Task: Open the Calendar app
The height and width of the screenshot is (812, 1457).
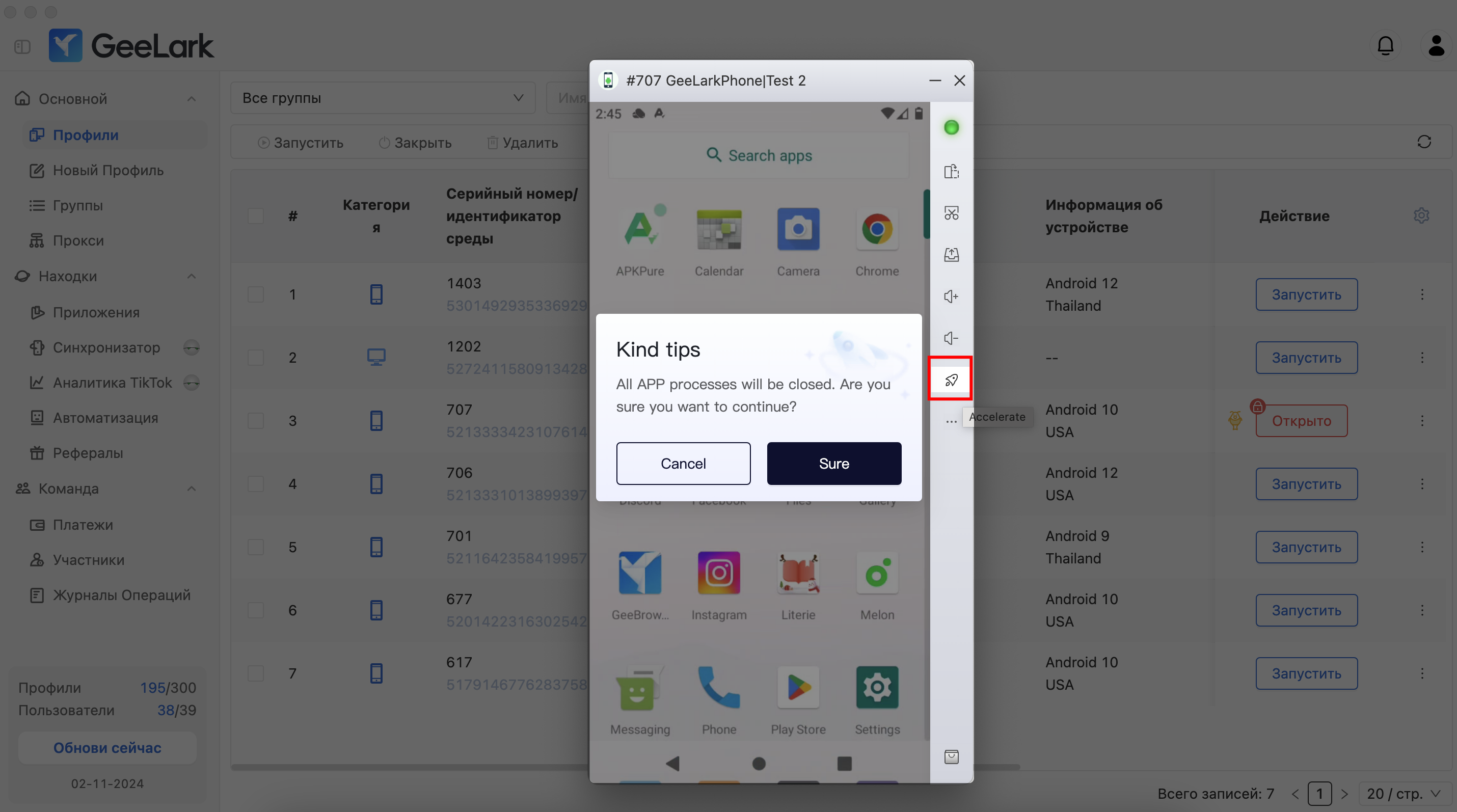Action: [718, 241]
